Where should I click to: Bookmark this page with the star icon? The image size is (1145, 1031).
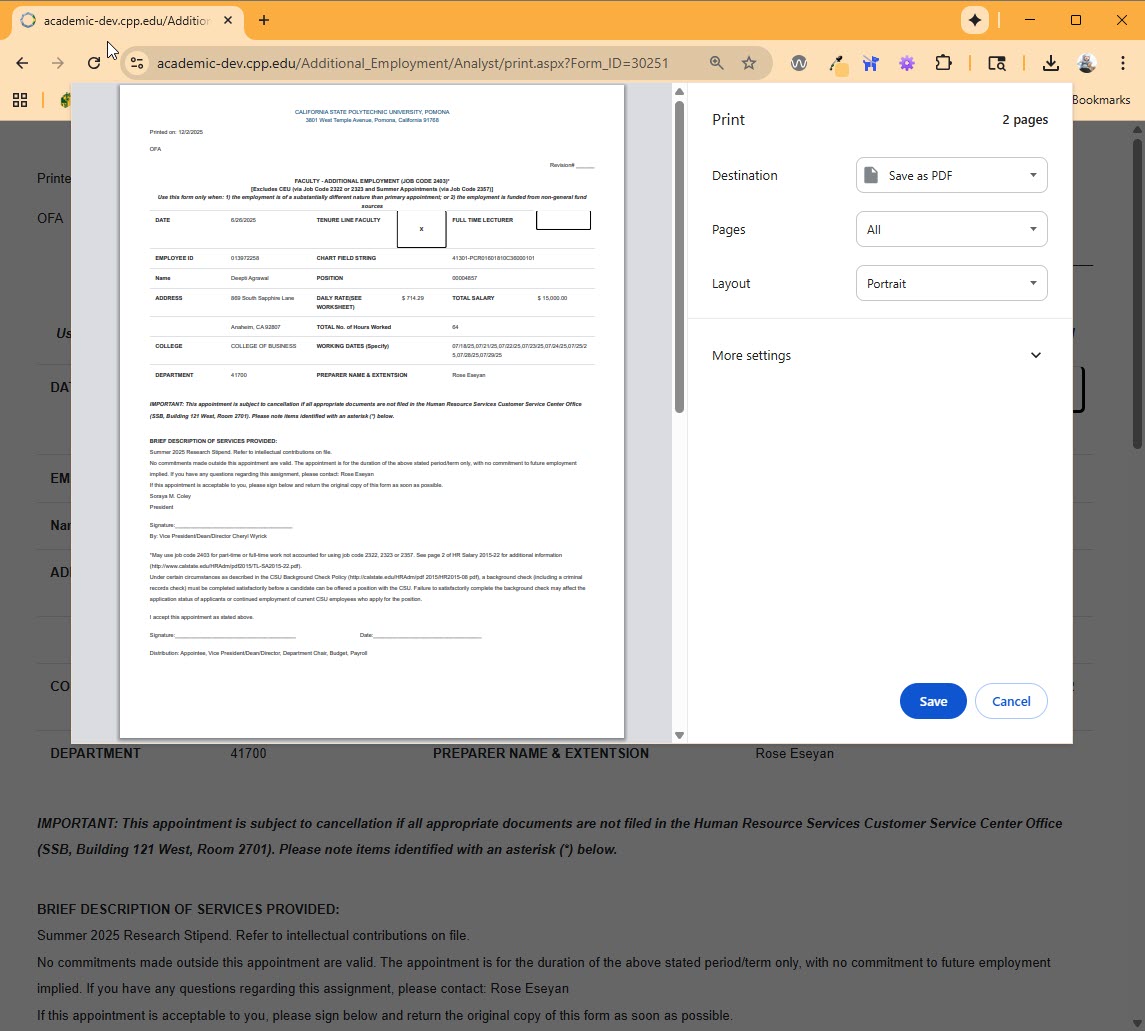coord(750,62)
